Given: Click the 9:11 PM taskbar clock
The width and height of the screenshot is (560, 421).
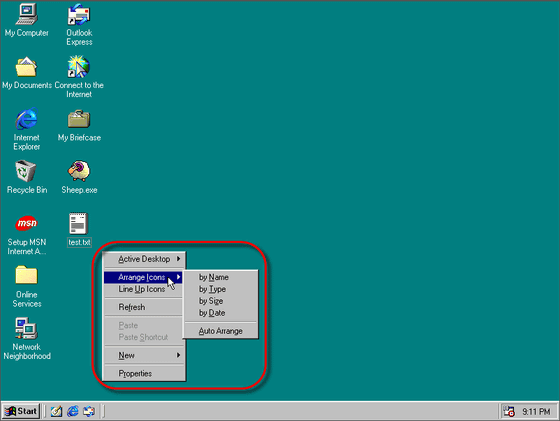Looking at the screenshot, I should pos(536,412).
